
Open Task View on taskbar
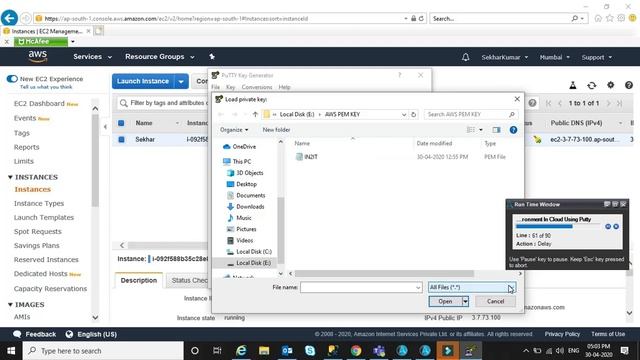217,351
